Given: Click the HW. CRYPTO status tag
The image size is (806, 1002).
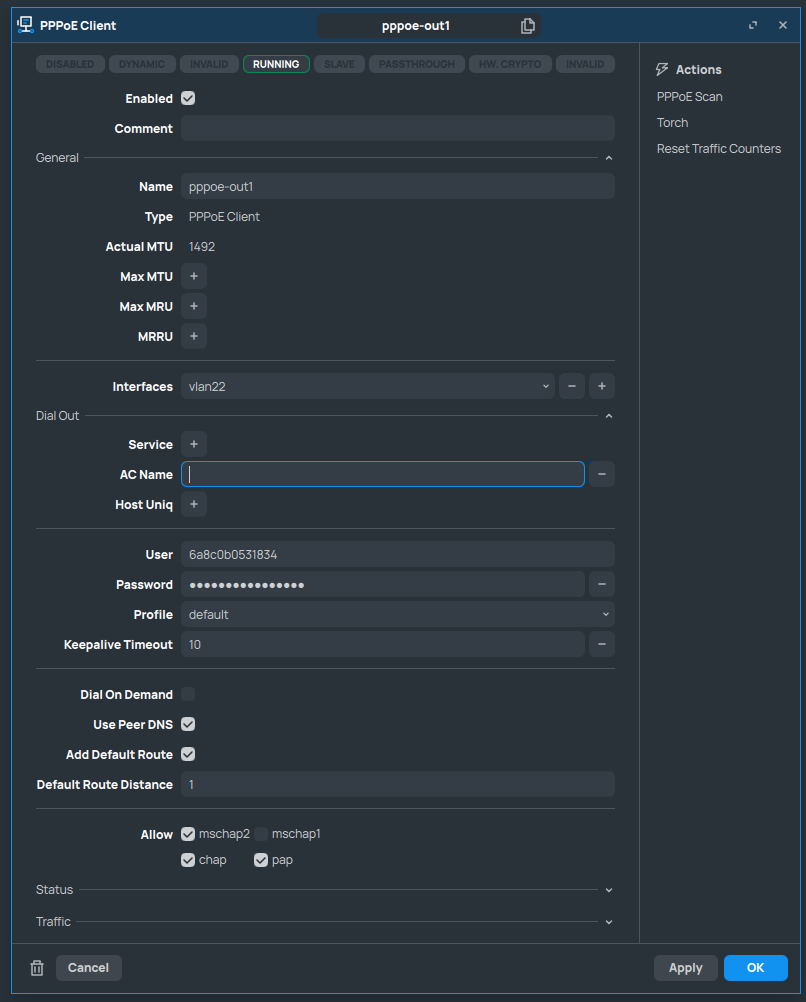Looking at the screenshot, I should pos(510,64).
